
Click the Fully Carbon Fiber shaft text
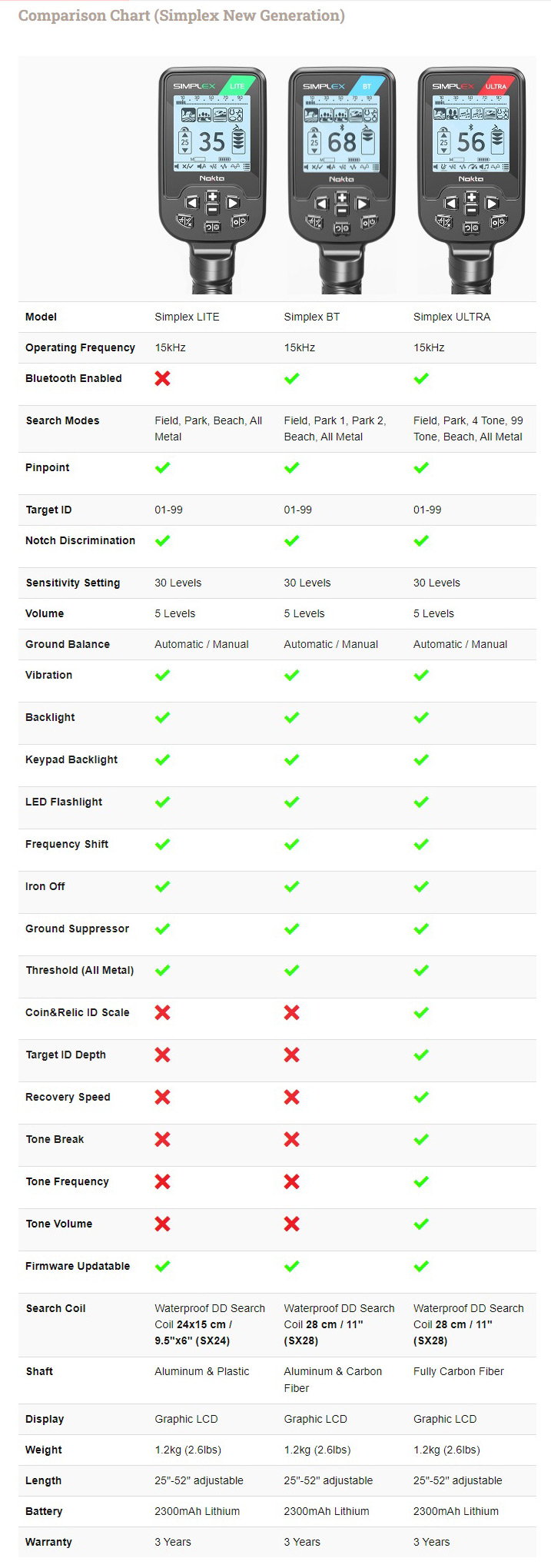[x=459, y=1371]
